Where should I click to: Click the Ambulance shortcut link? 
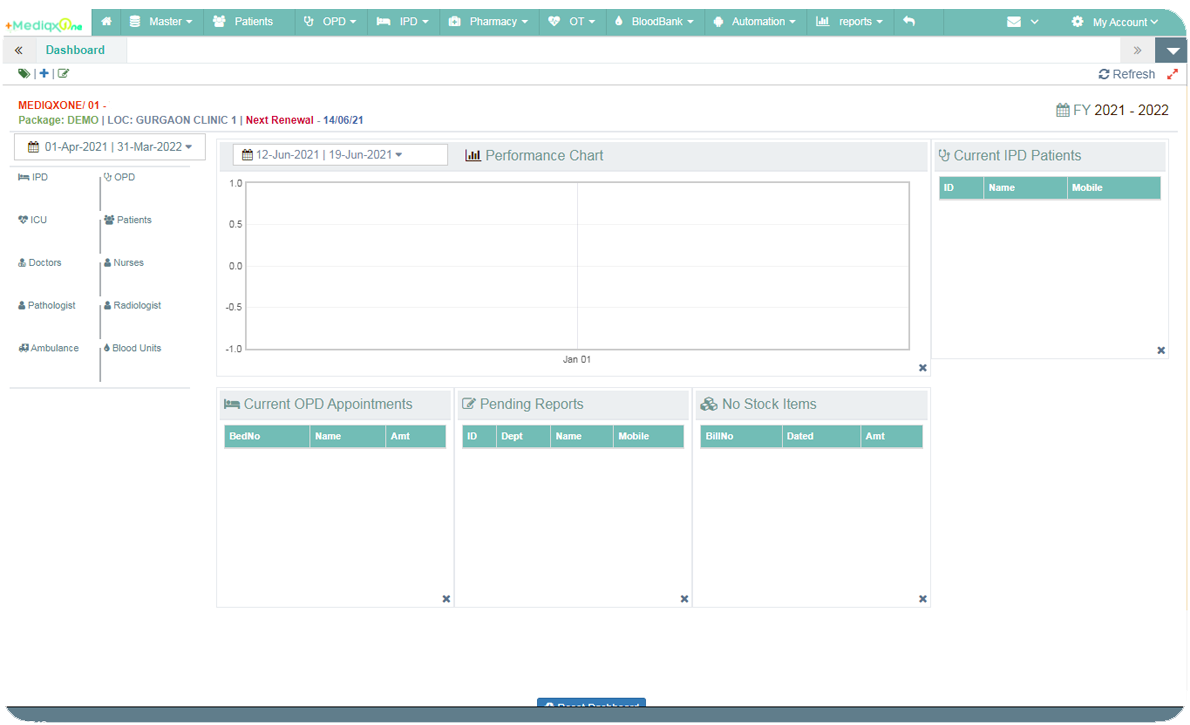point(49,348)
